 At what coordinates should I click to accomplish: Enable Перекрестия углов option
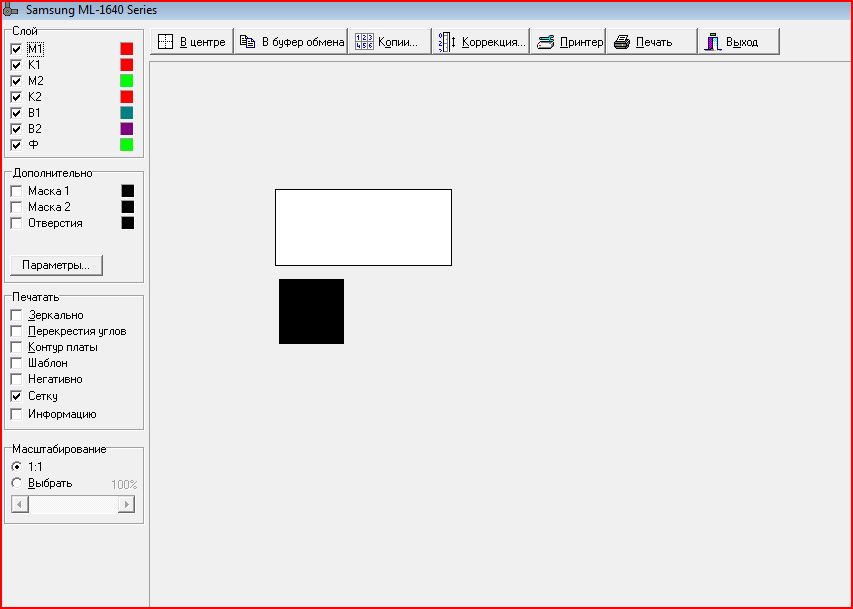(x=16, y=331)
